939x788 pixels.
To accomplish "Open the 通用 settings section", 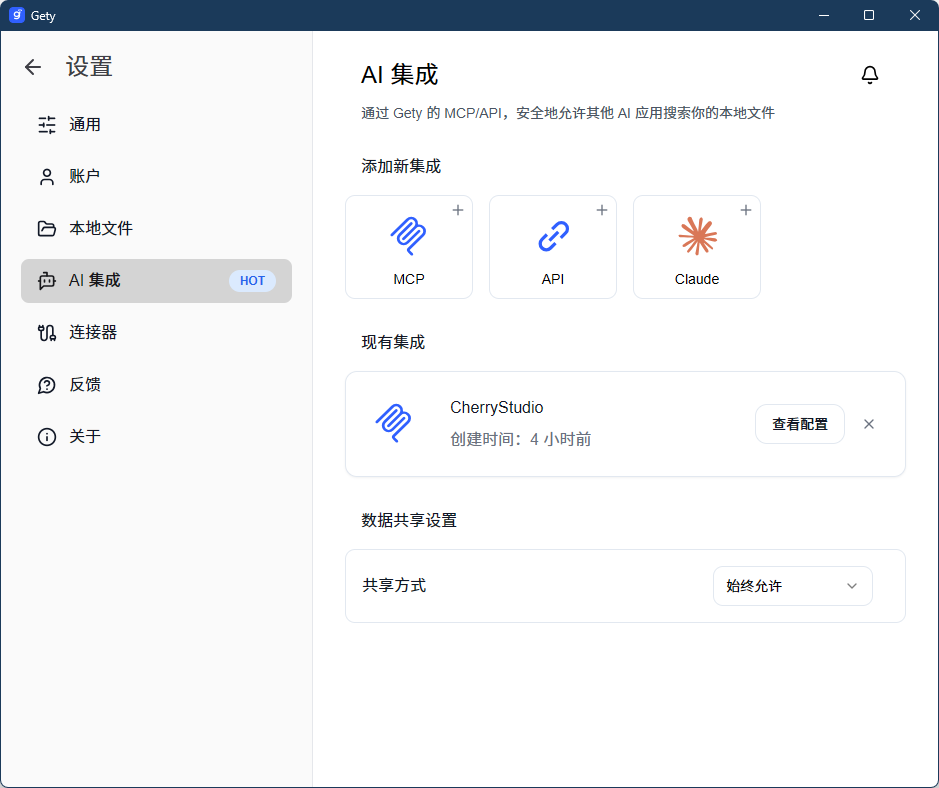I will point(156,125).
